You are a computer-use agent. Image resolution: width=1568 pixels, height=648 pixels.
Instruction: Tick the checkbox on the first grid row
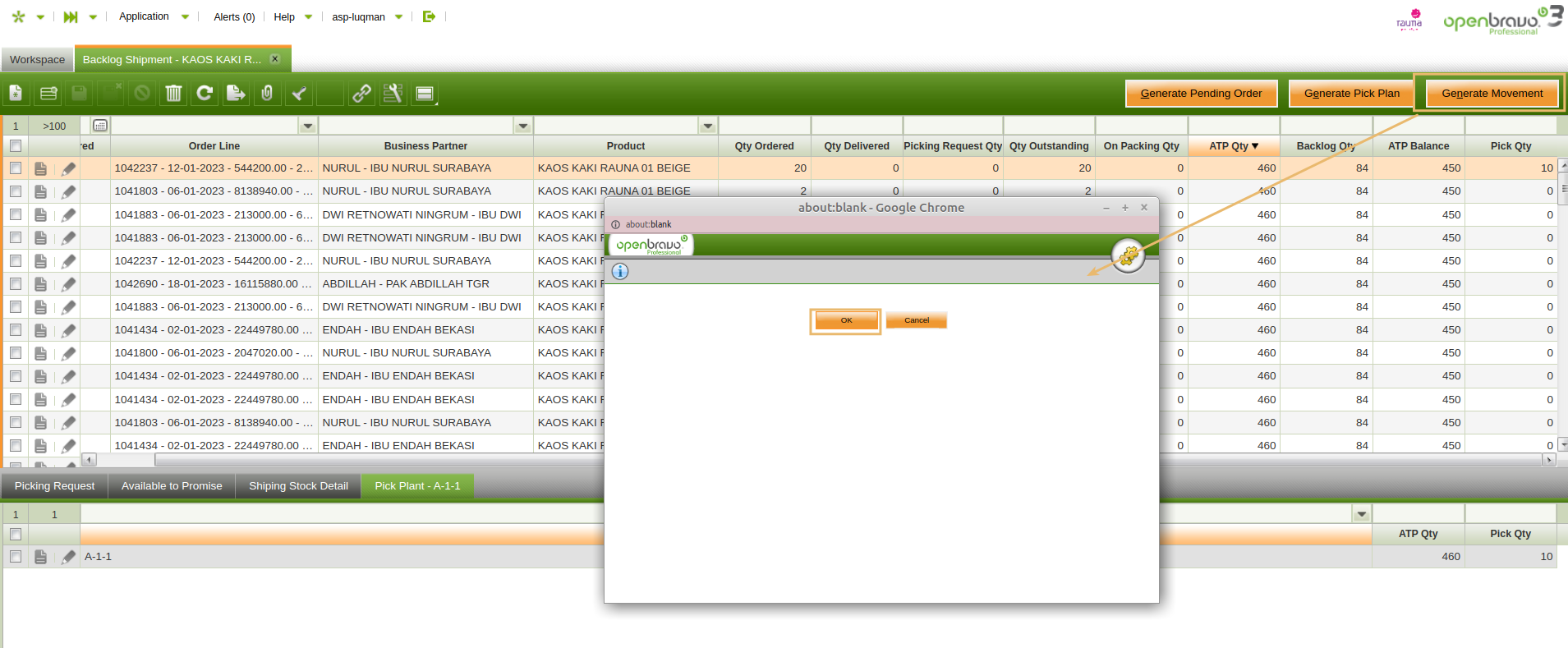pos(16,168)
